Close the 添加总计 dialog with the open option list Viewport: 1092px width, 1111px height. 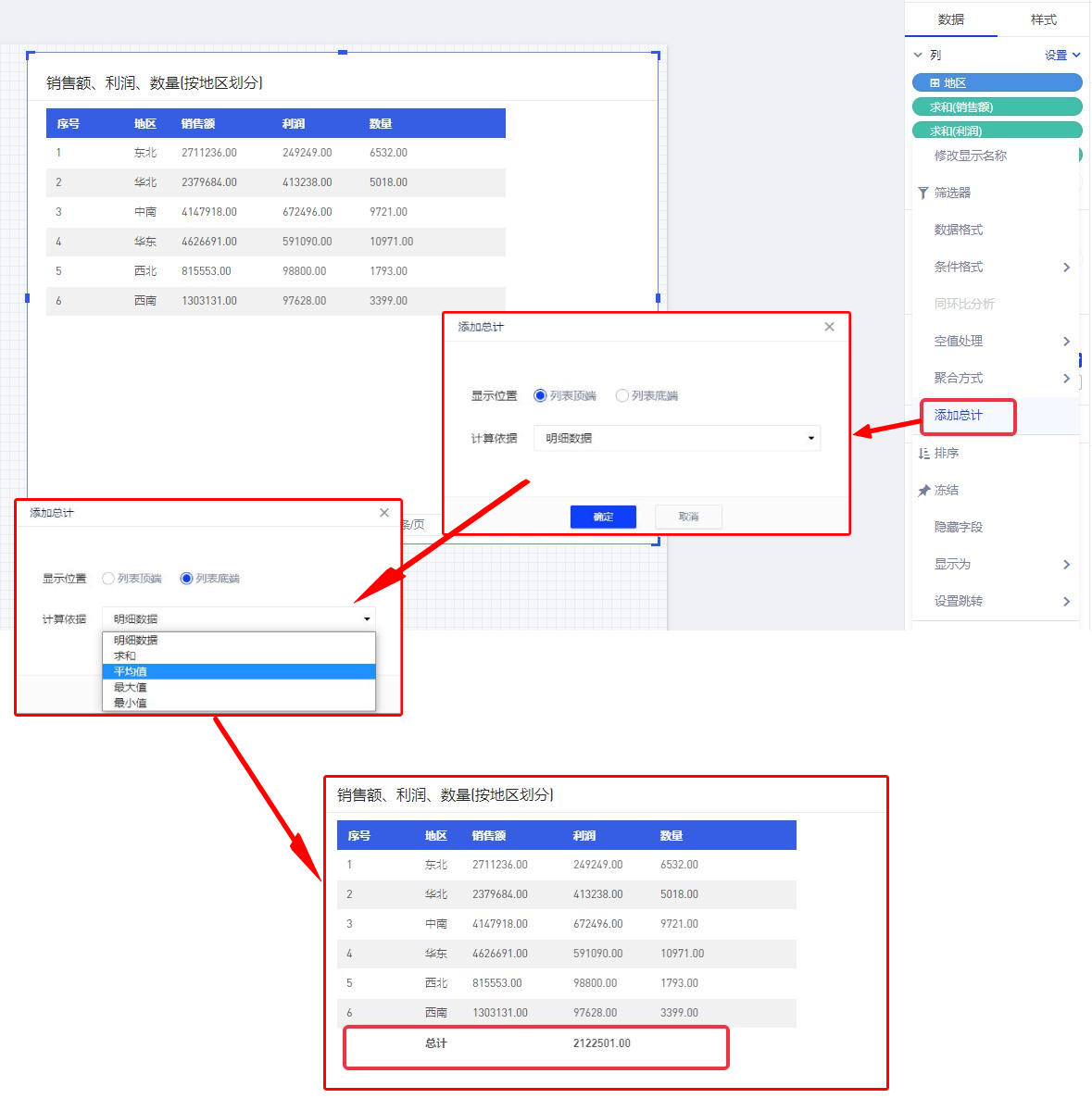point(384,513)
